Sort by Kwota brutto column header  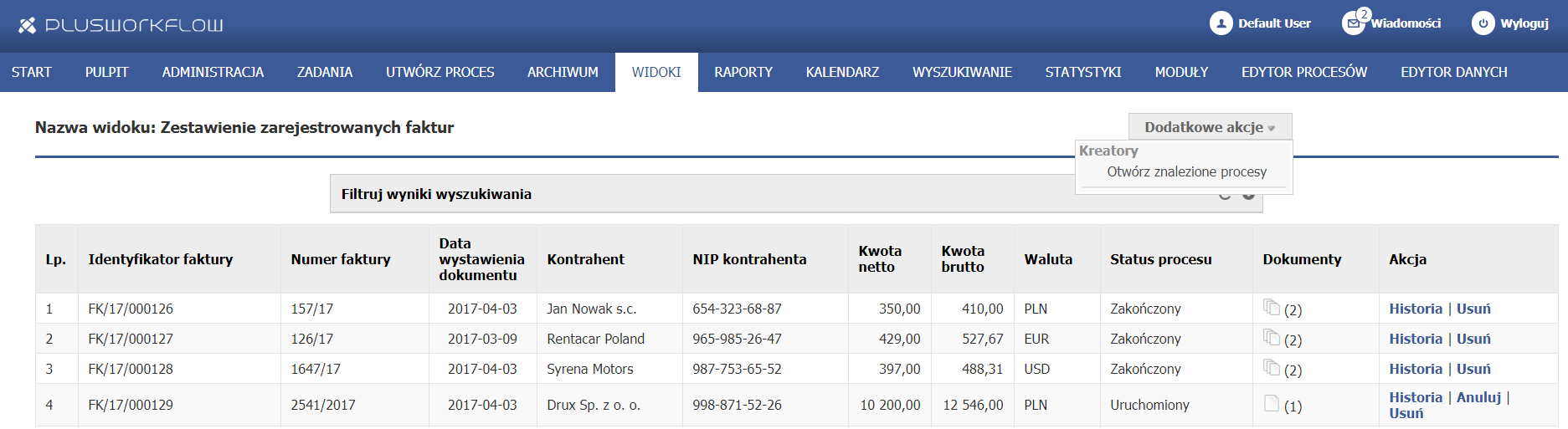click(x=963, y=259)
